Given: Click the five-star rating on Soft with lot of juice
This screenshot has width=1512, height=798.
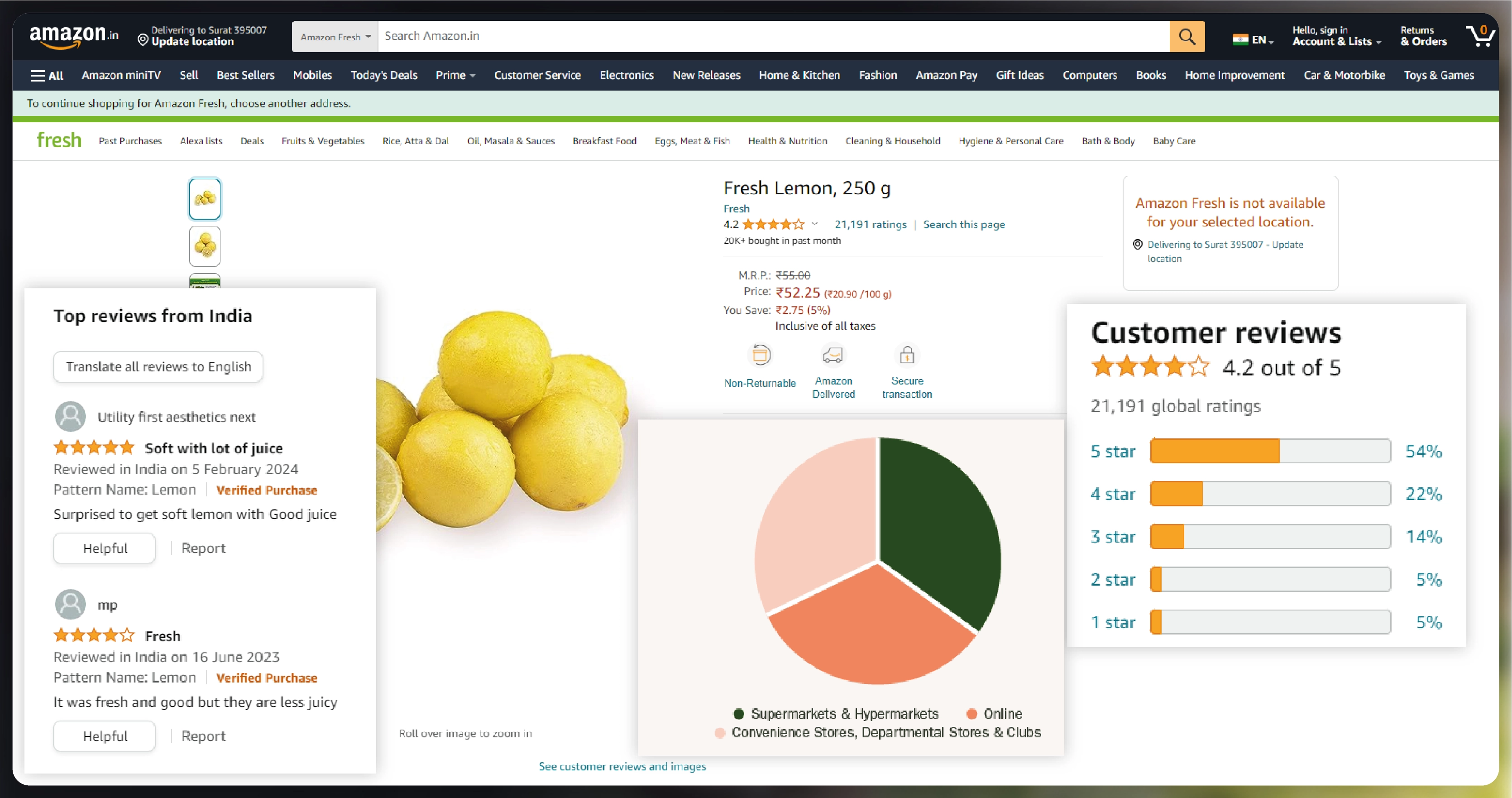Looking at the screenshot, I should (95, 448).
